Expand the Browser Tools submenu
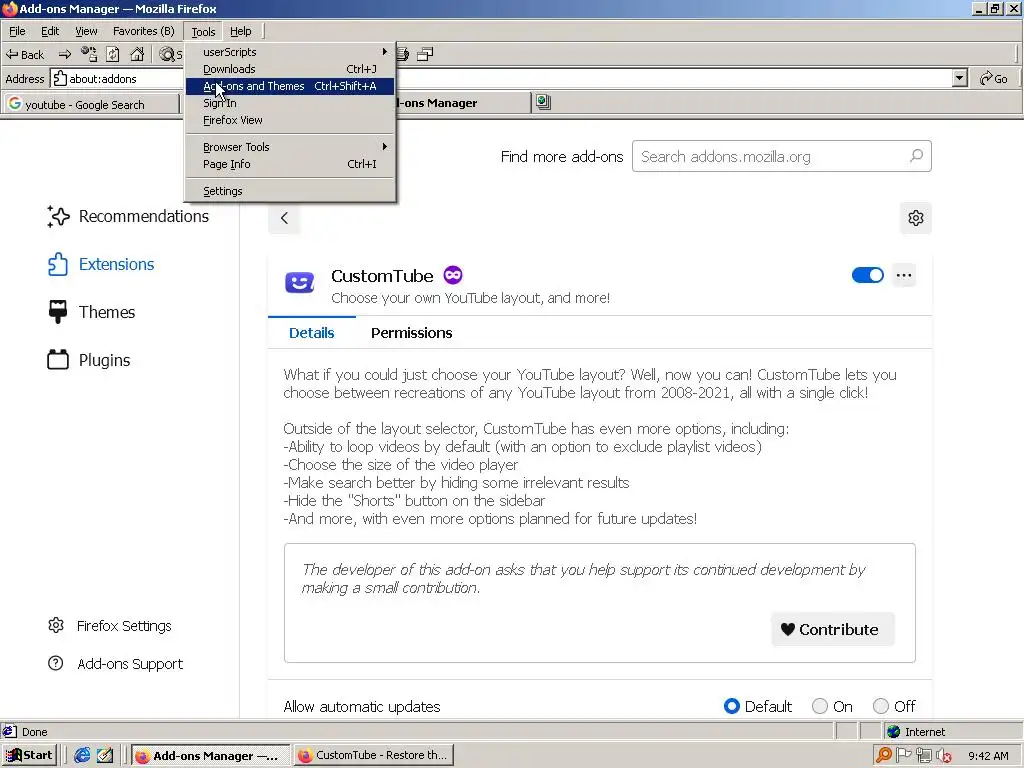This screenshot has width=1024, height=768. 291,147
